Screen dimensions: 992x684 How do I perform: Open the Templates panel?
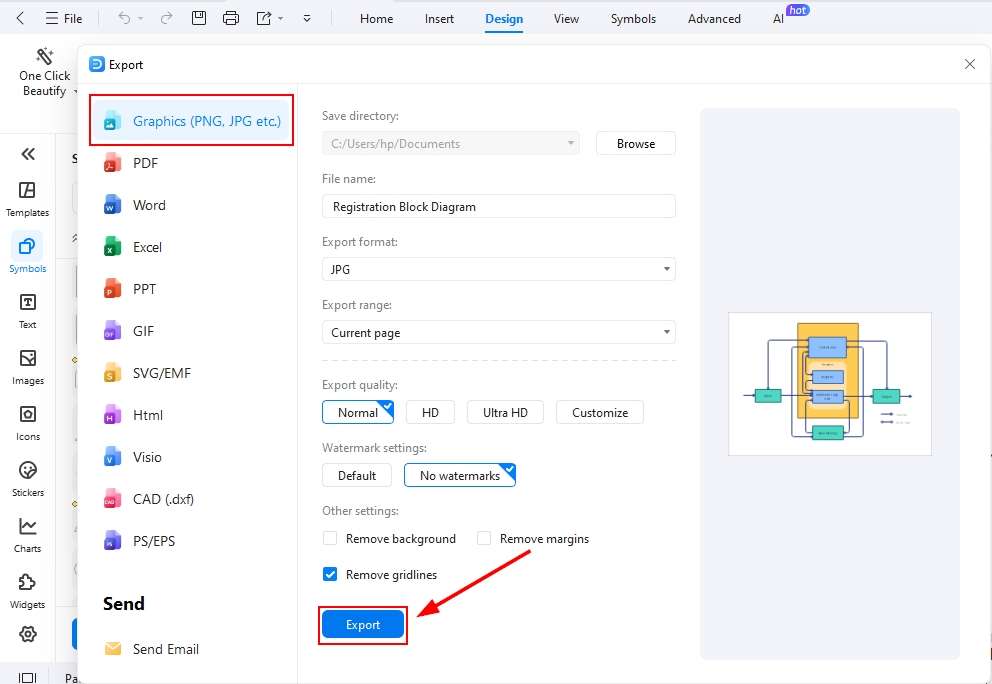pos(27,196)
